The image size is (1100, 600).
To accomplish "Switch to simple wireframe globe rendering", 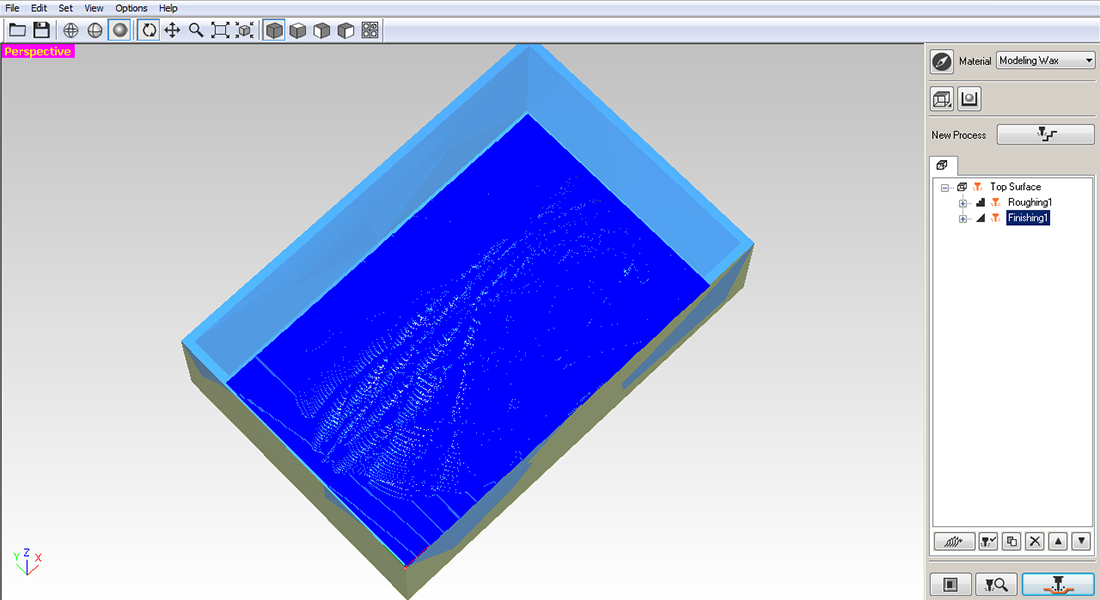I will [x=95, y=30].
